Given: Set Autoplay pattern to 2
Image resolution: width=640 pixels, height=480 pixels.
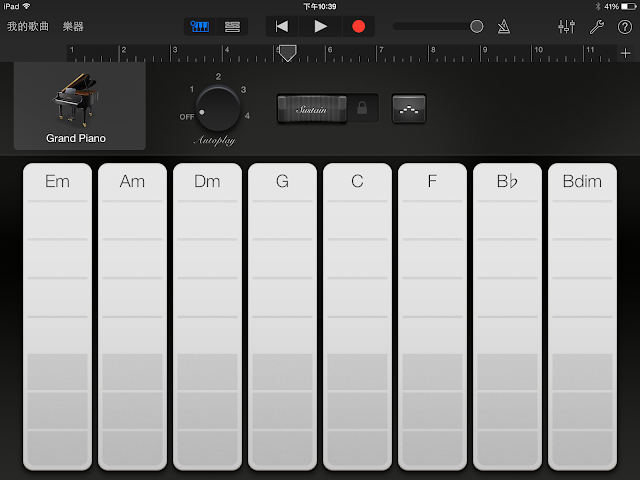Looking at the screenshot, I should (x=218, y=77).
